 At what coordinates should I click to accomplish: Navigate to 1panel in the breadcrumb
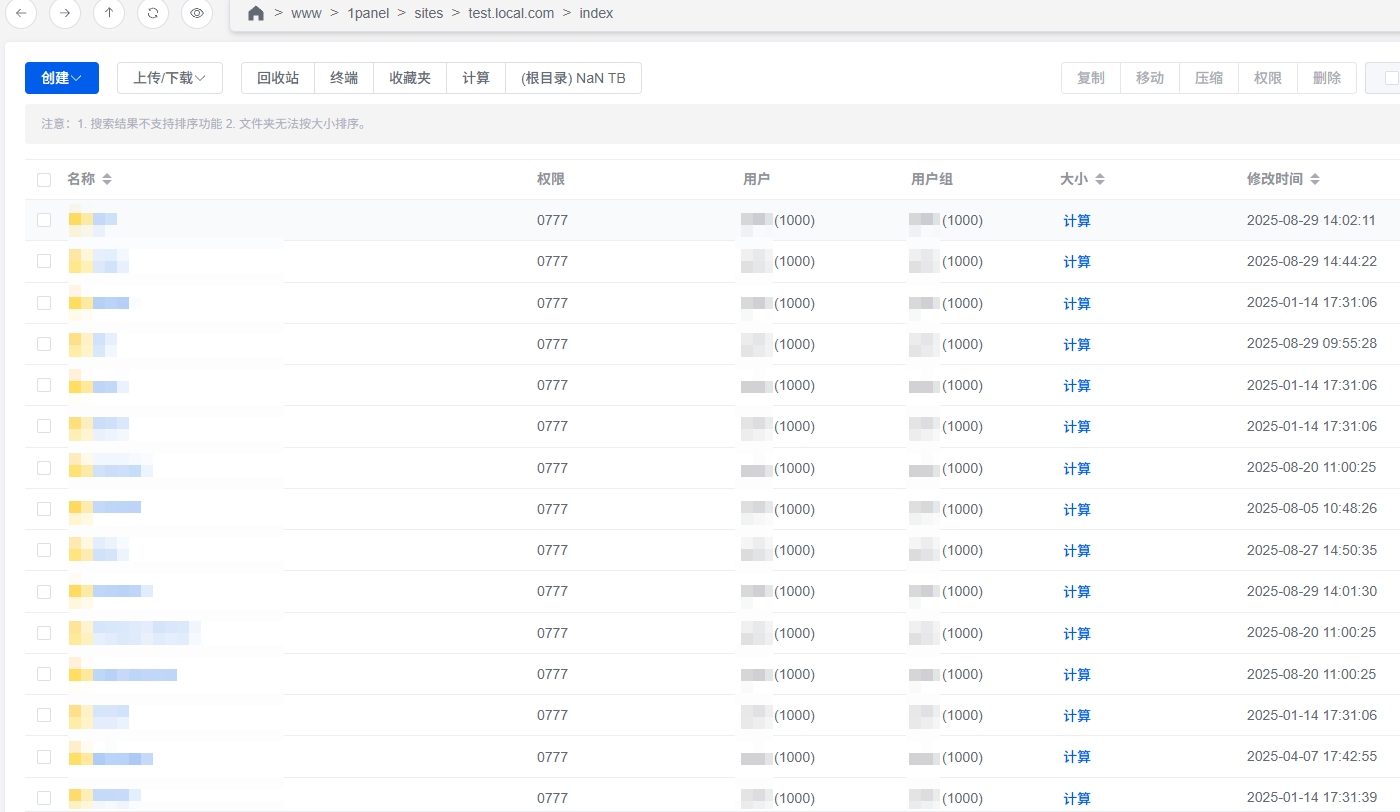click(x=368, y=14)
